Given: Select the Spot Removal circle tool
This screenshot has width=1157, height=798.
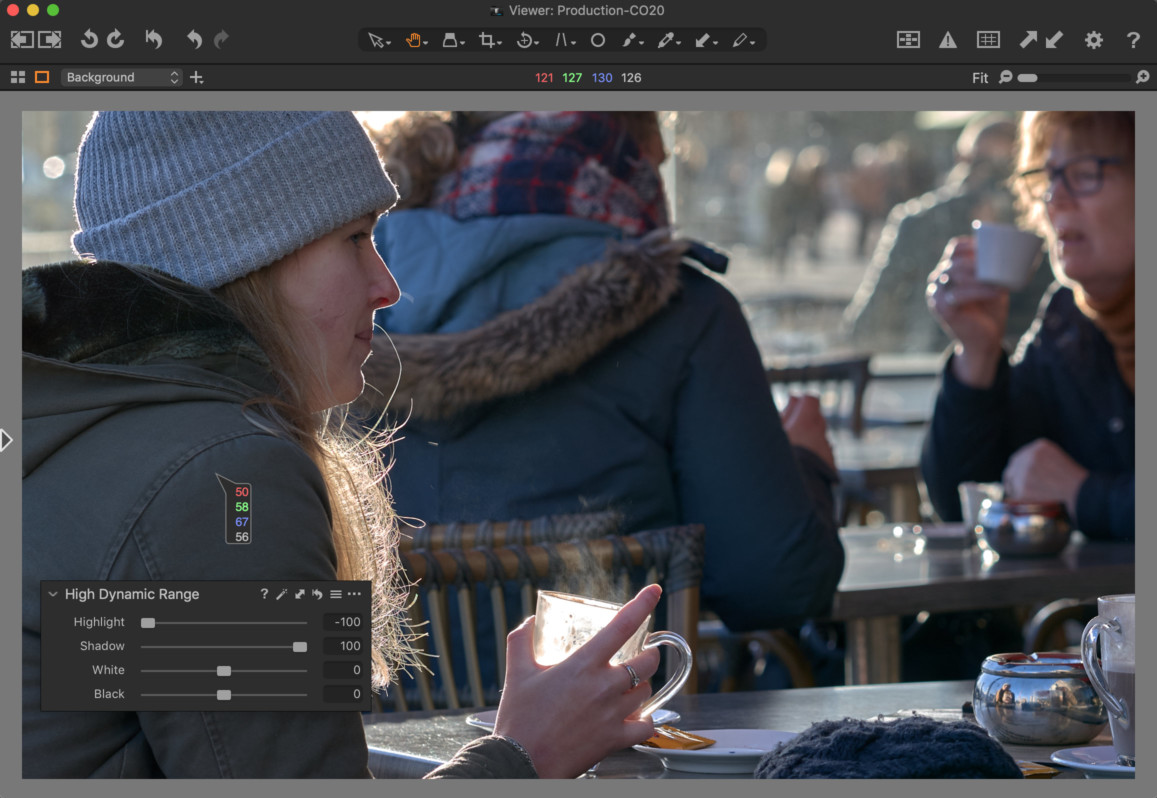Looking at the screenshot, I should [x=598, y=40].
